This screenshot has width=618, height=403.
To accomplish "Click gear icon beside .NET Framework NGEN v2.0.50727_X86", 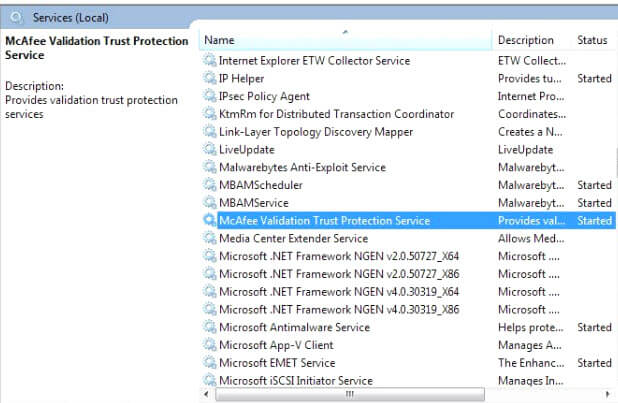I will (209, 273).
